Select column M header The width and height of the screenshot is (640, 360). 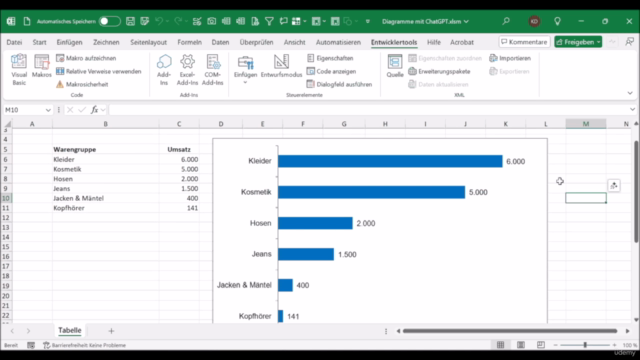[586, 124]
